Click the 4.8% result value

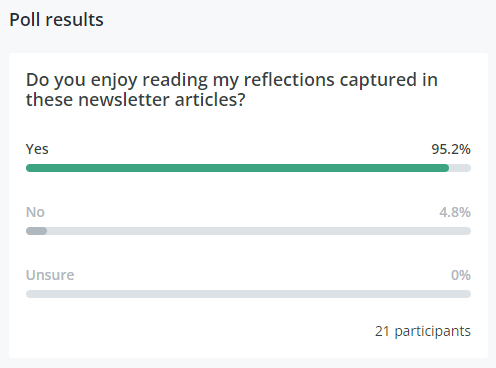pos(455,212)
